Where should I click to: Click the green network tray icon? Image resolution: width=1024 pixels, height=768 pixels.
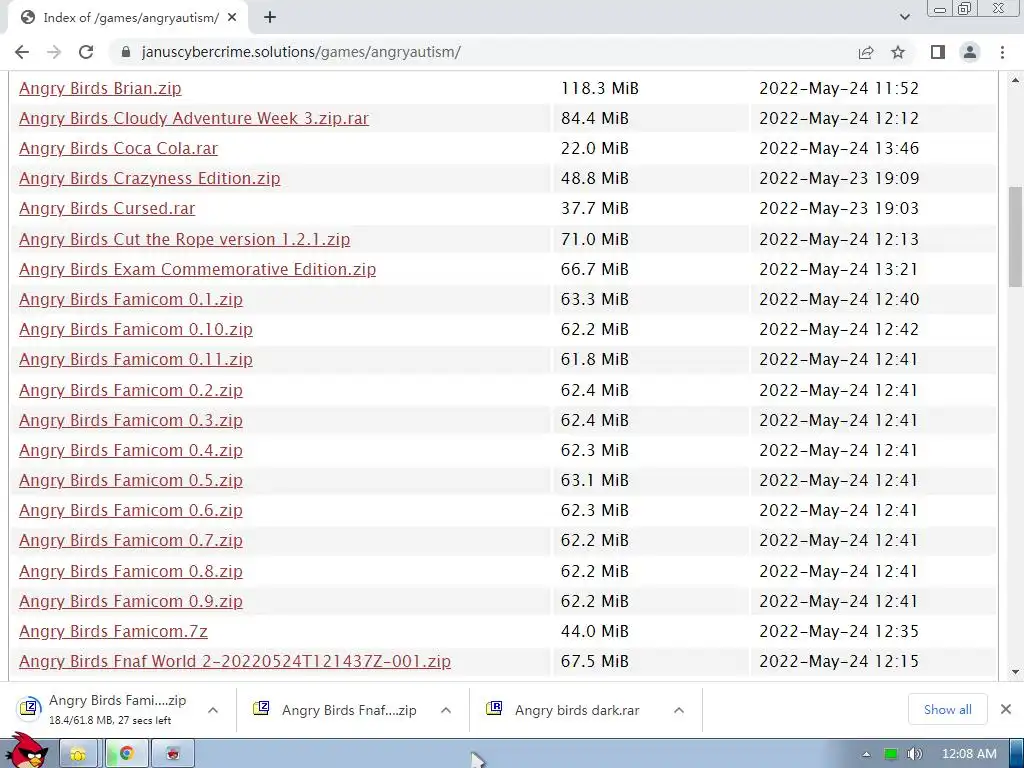891,754
